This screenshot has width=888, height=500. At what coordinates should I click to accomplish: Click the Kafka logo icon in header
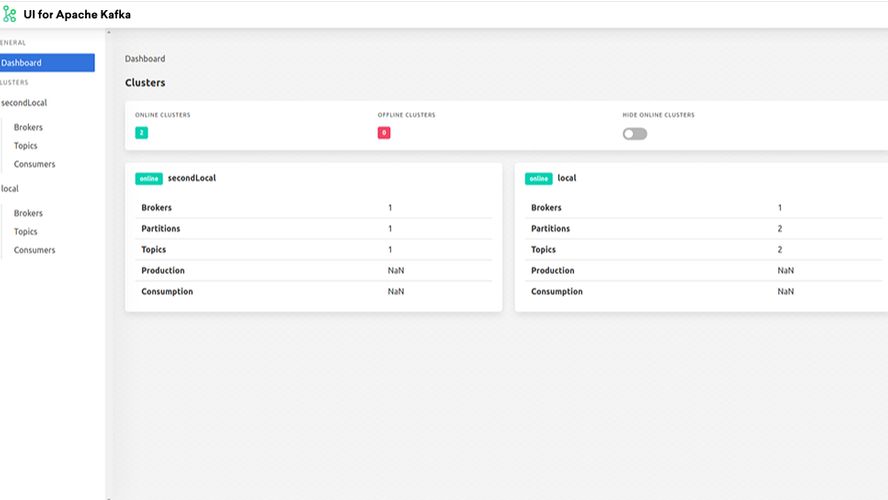pos(10,15)
